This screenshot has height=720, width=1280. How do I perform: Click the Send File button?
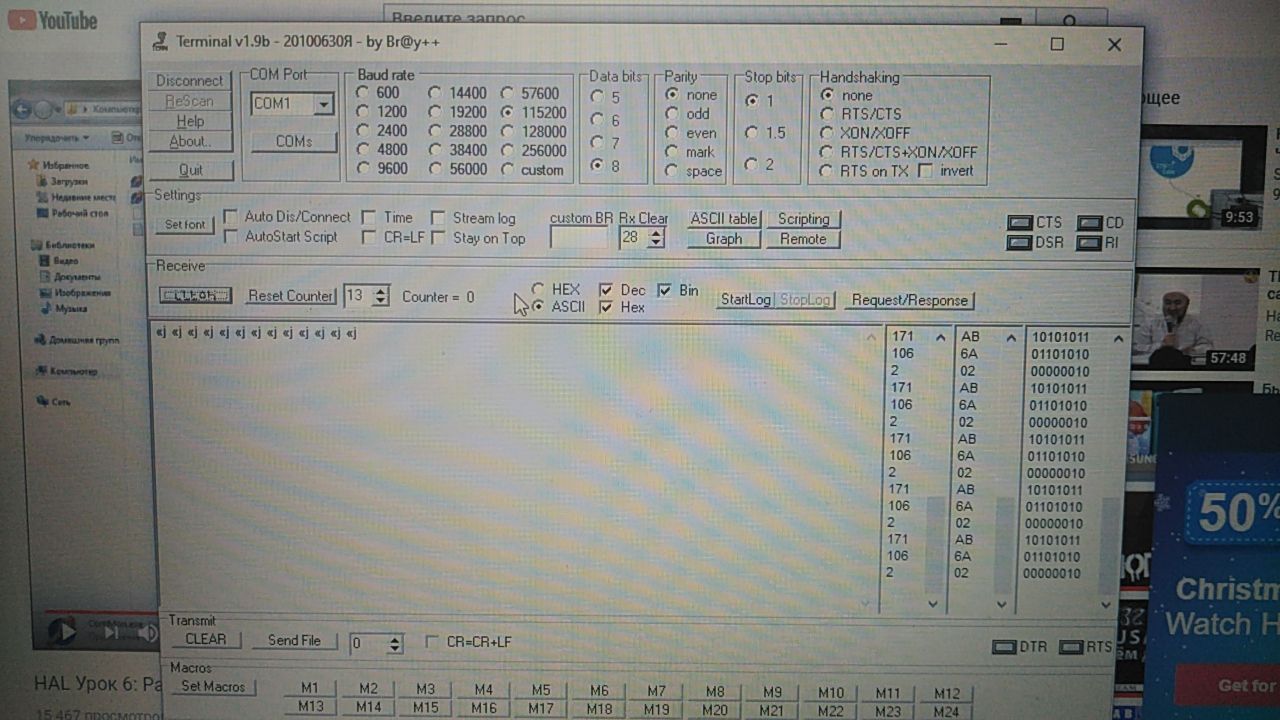(x=294, y=641)
